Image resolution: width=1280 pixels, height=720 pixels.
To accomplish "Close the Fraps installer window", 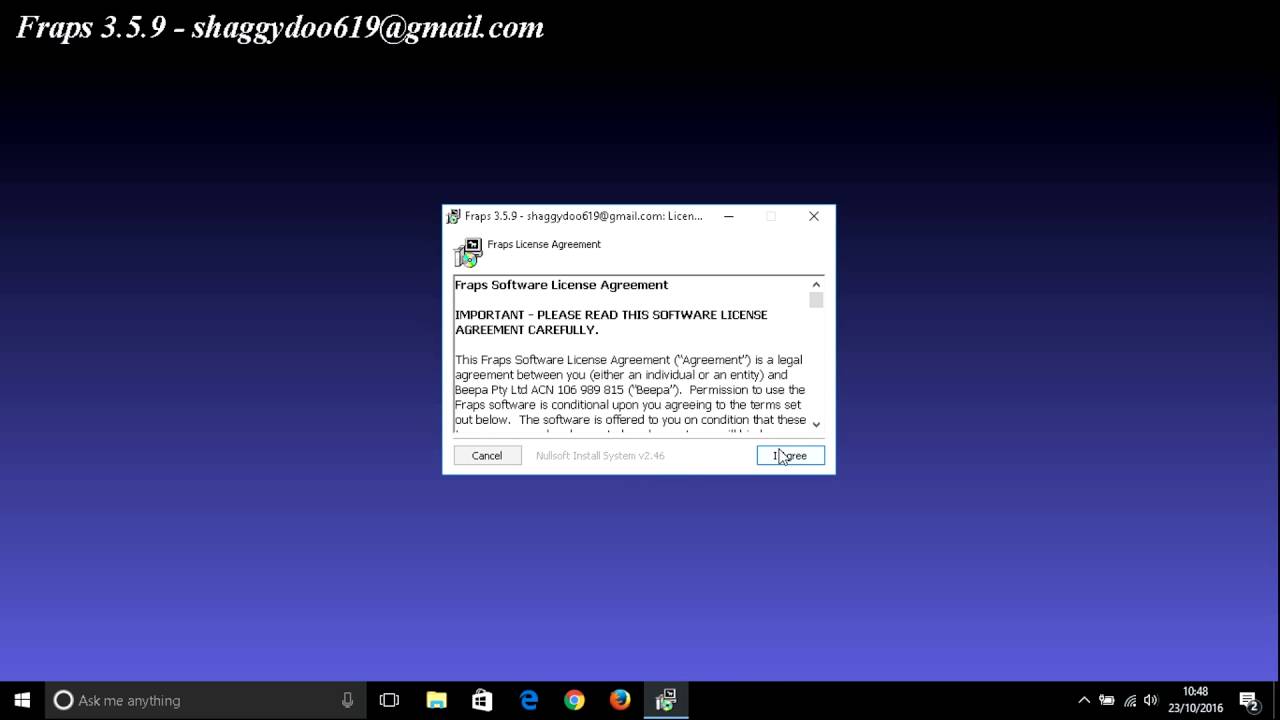I will (814, 216).
